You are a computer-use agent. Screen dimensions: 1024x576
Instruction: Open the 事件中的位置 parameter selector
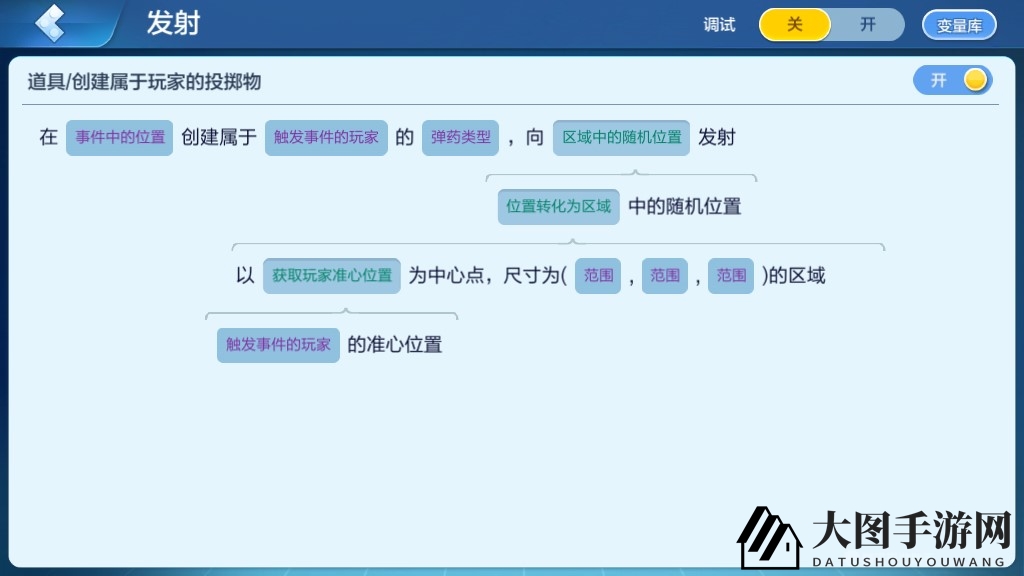(x=119, y=138)
